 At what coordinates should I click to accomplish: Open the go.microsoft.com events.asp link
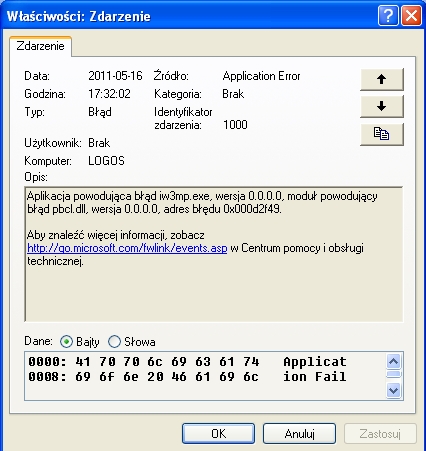(x=127, y=248)
